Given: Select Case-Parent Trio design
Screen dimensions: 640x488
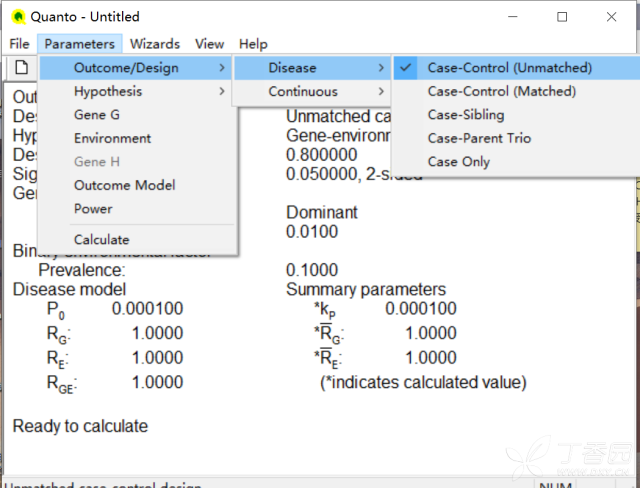Looking at the screenshot, I should pos(516,138).
